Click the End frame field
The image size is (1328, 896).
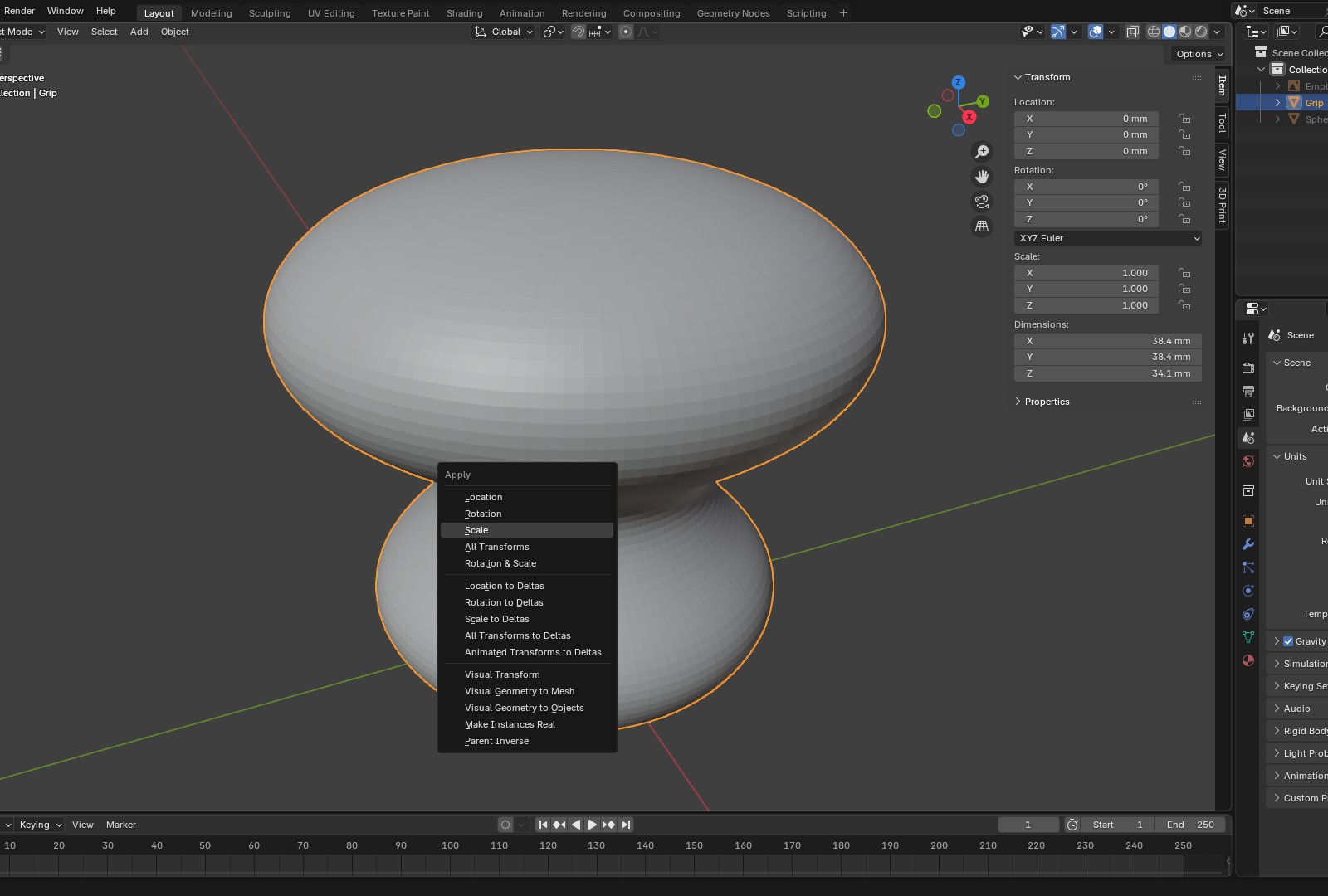click(1190, 825)
